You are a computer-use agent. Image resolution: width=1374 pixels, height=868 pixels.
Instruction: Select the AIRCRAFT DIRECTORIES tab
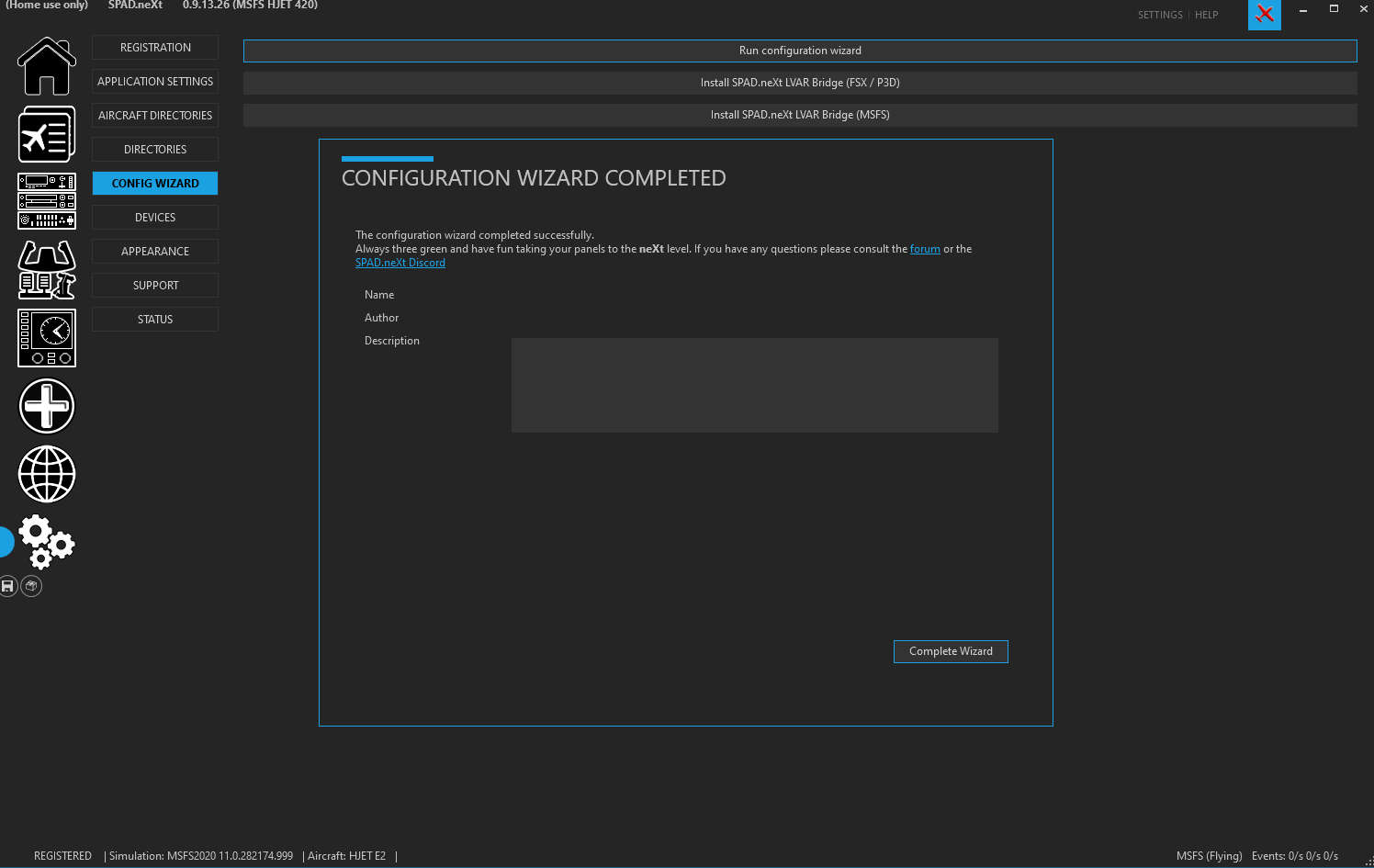[x=155, y=116]
